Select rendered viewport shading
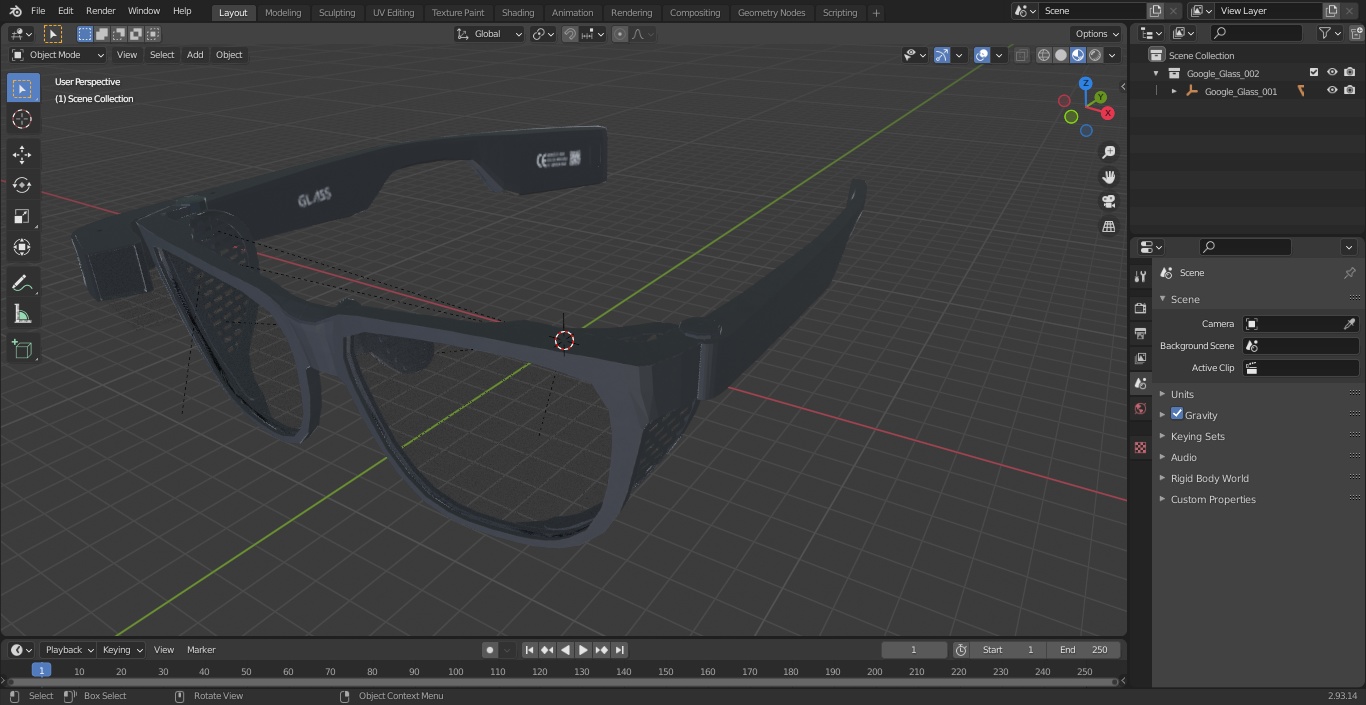 pos(1095,55)
